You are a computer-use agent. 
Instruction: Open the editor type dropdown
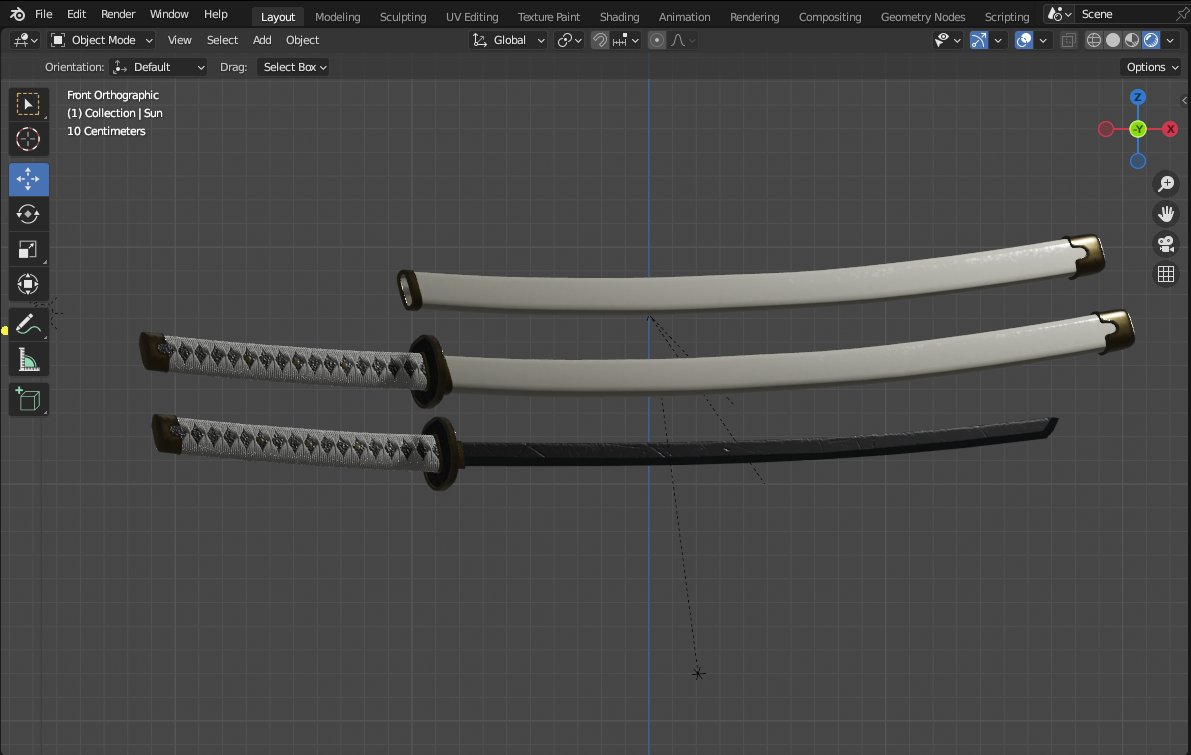(25, 40)
